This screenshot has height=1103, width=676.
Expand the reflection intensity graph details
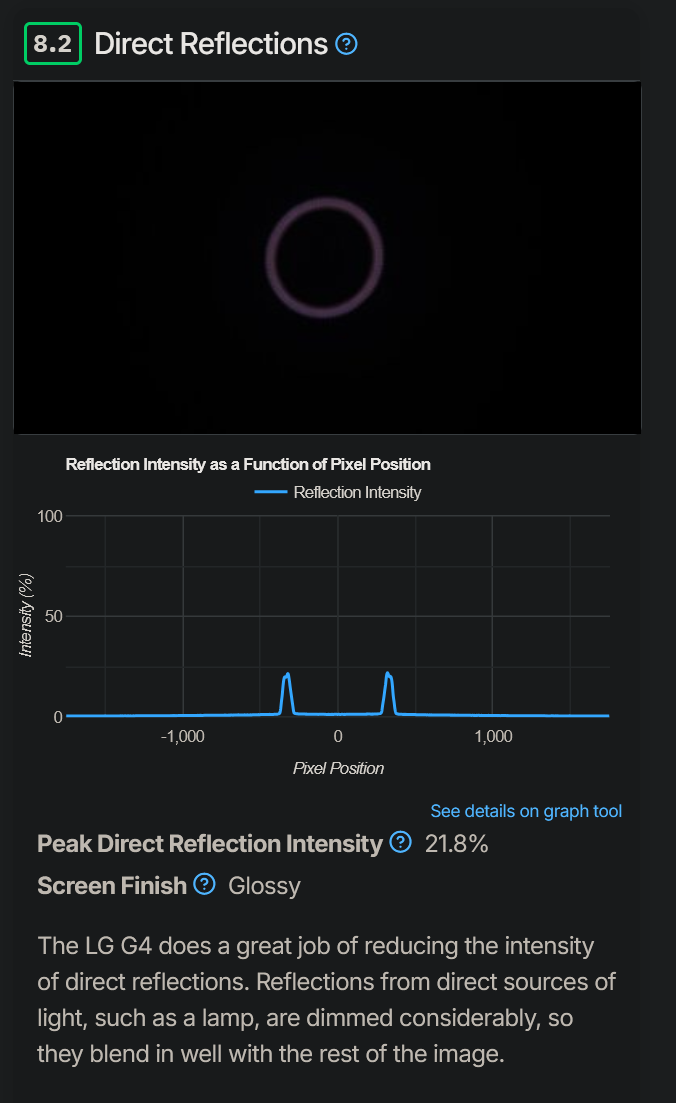(x=525, y=811)
